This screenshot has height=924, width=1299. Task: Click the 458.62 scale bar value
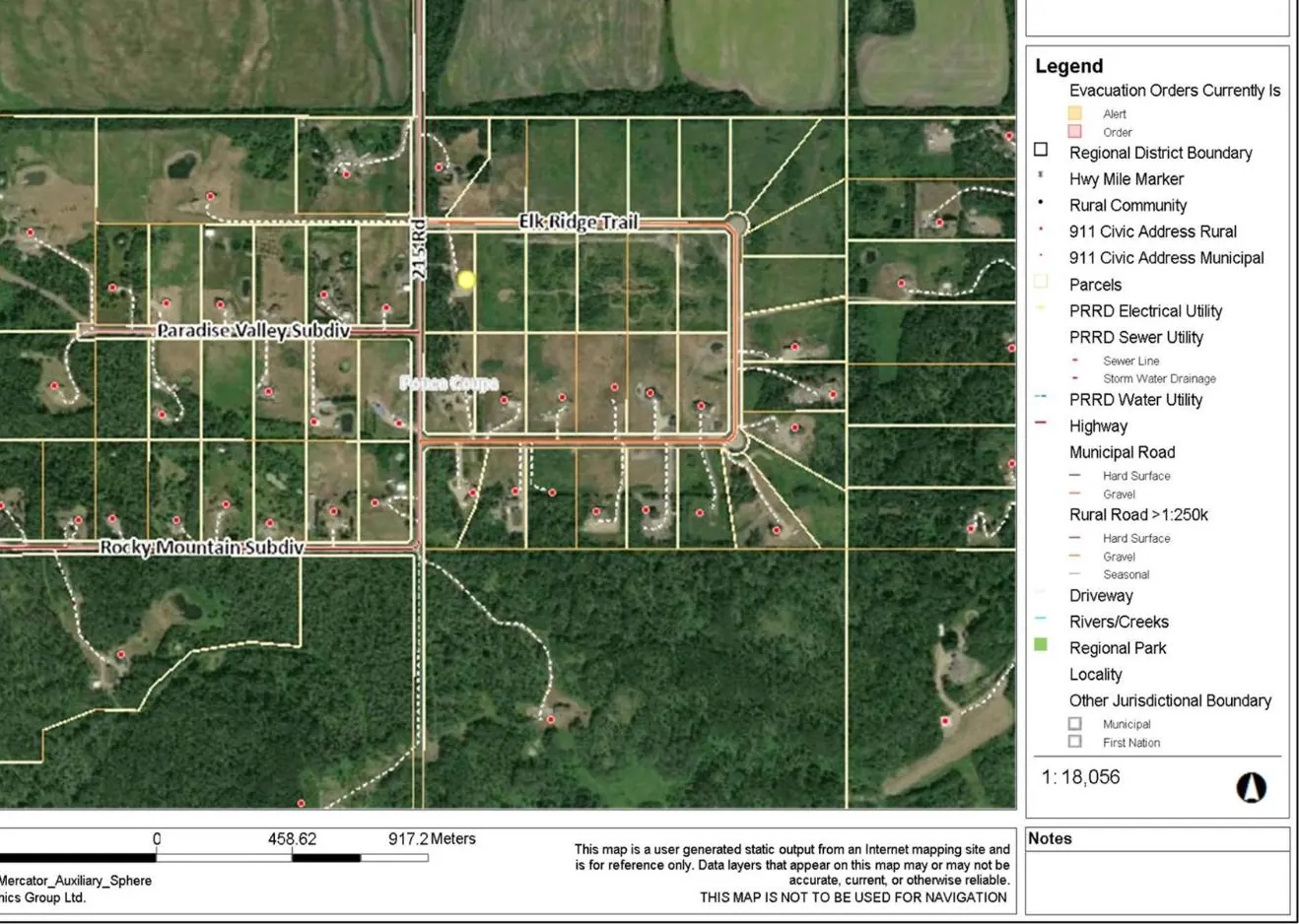pyautogui.click(x=292, y=839)
